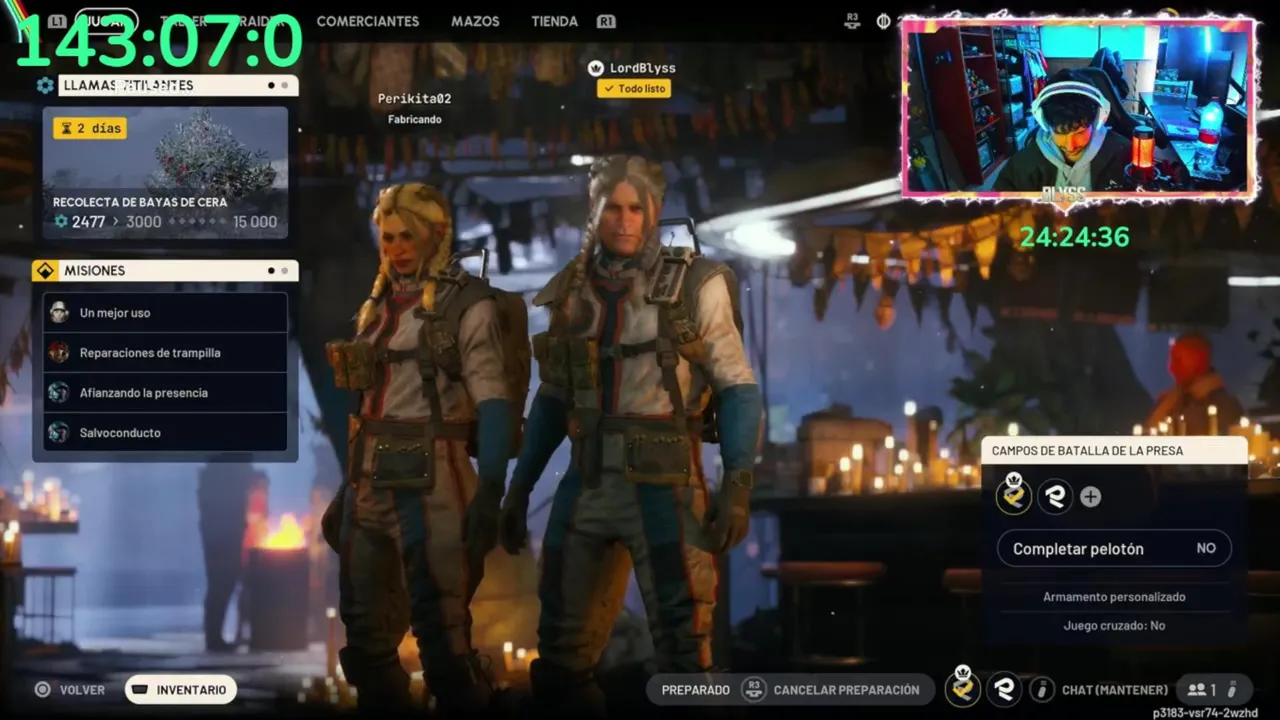Select the icon for Afianzando la presencia
This screenshot has height=720, width=1280.
click(x=59, y=392)
